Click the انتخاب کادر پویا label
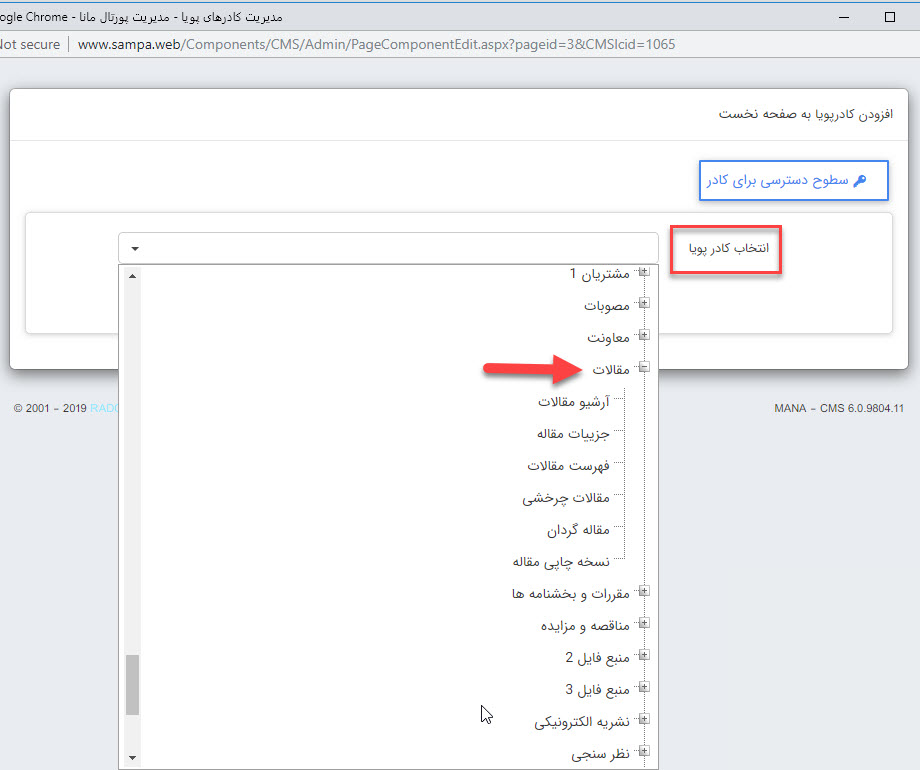Screen dimensions: 920x770 pos(726,249)
